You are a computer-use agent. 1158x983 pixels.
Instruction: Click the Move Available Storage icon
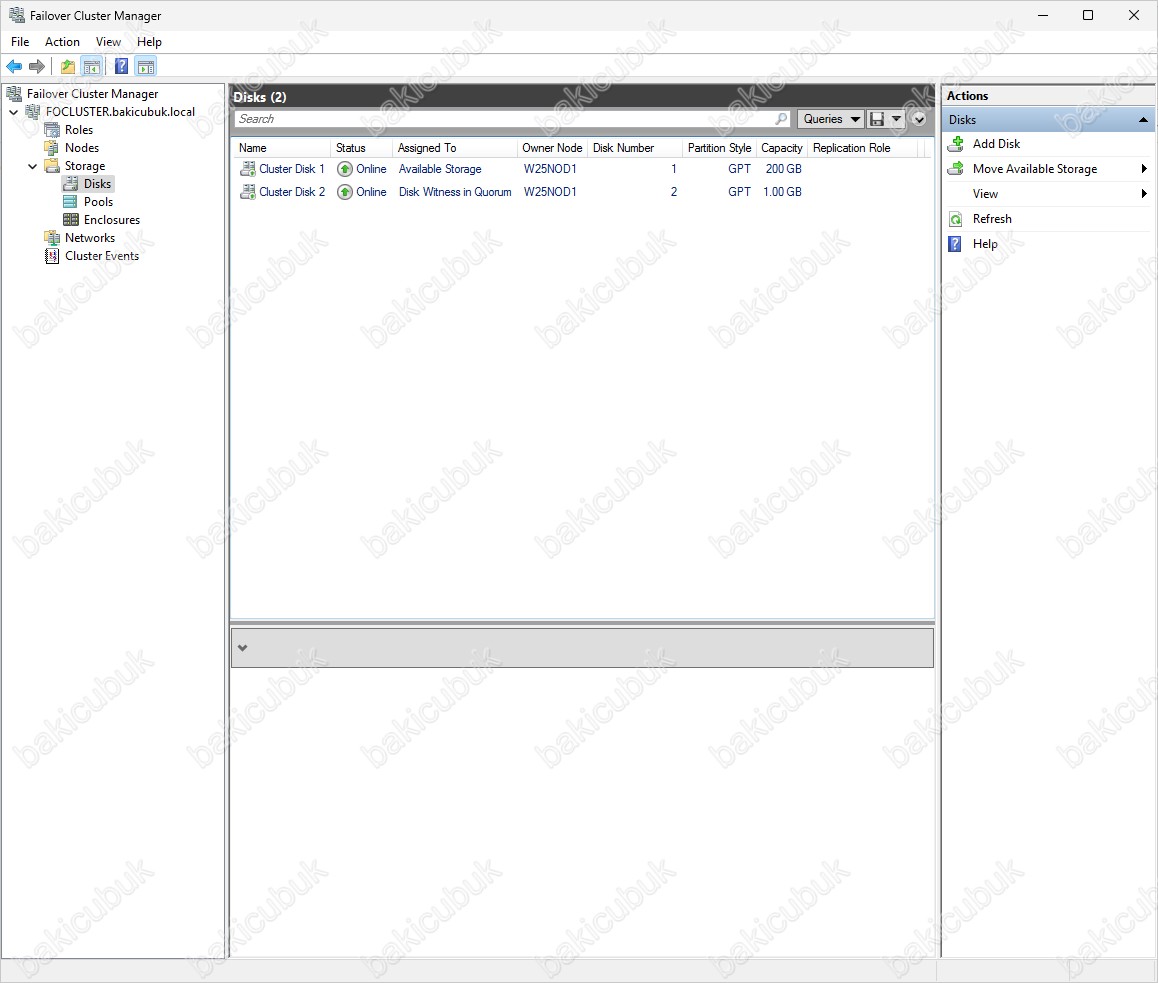[956, 169]
